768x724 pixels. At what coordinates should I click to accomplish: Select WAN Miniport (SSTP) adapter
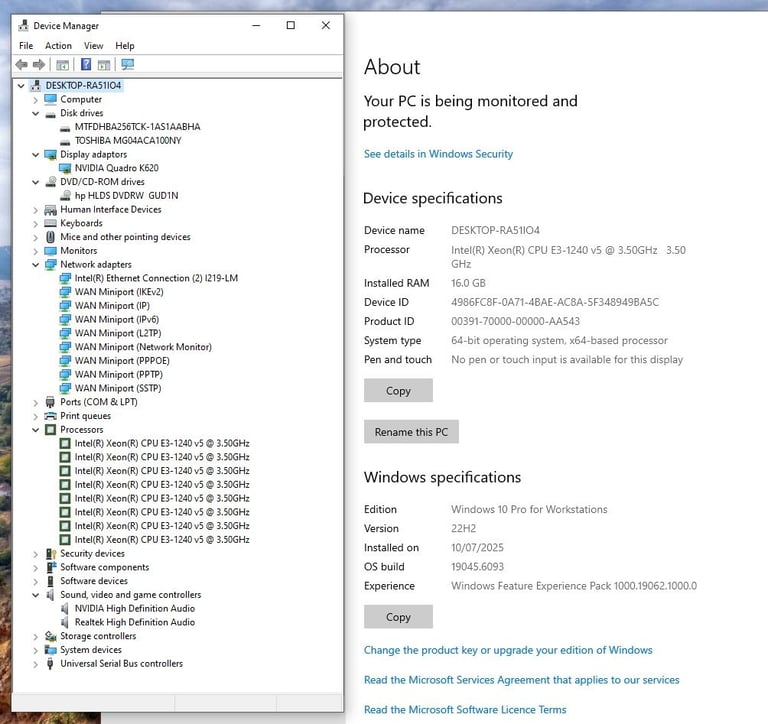pyautogui.click(x=118, y=388)
